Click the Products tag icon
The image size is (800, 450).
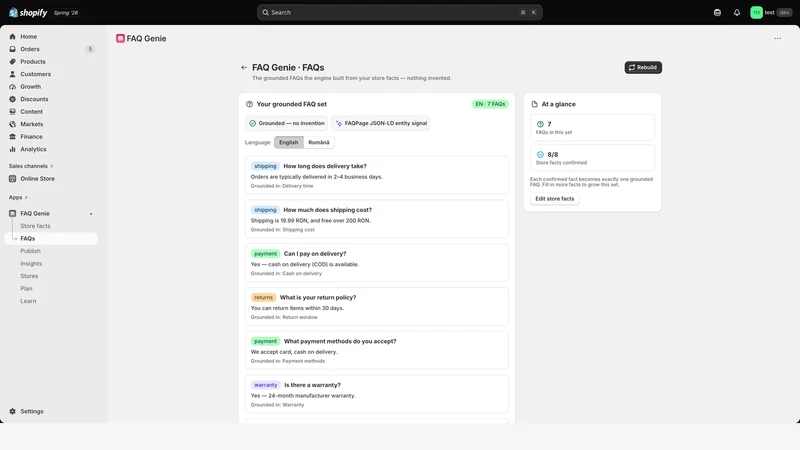coord(12,62)
